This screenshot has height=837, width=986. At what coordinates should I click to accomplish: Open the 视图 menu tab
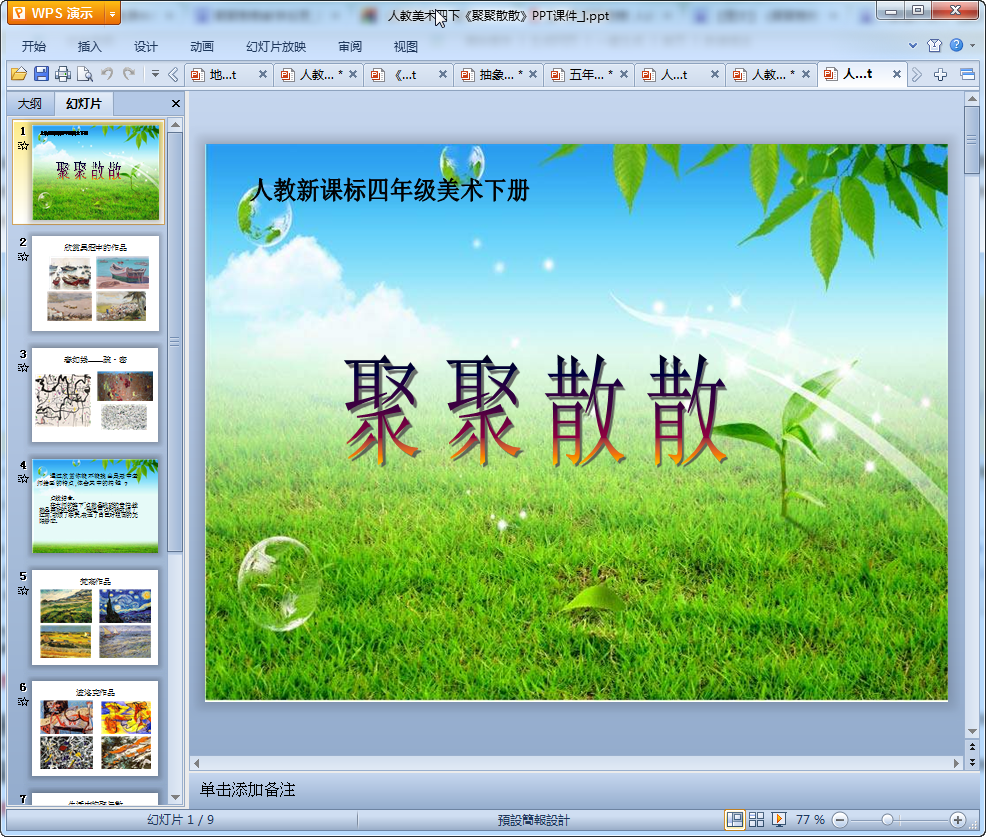(x=406, y=46)
